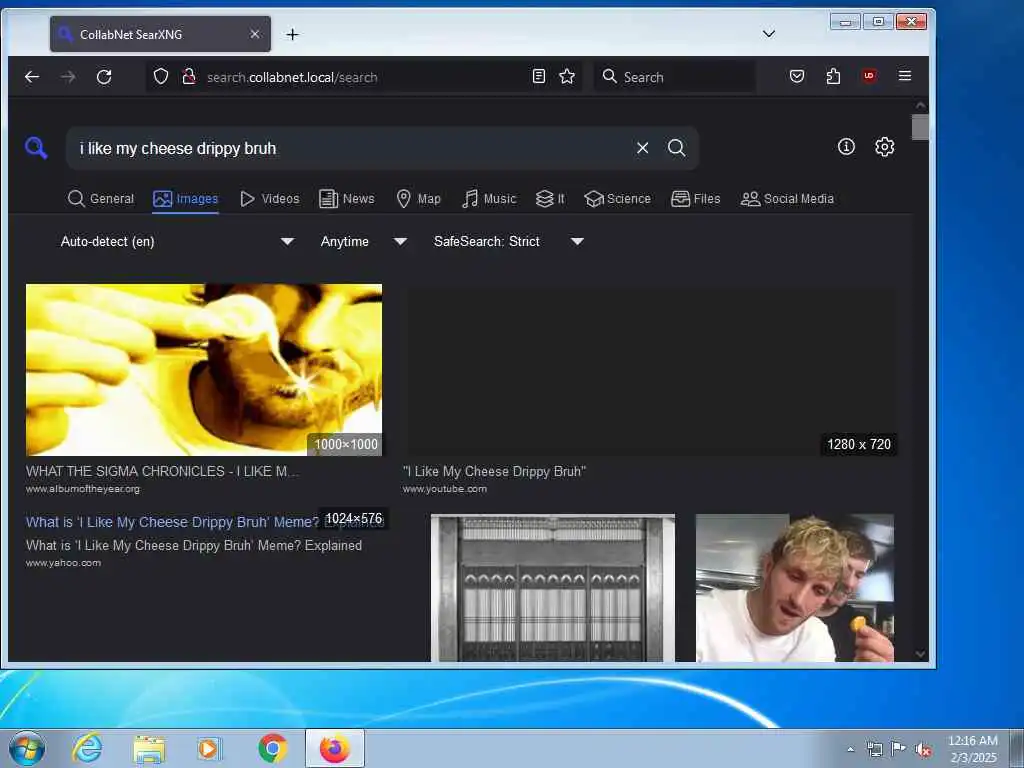Open Windows Media Player from taskbar
Image resolution: width=1024 pixels, height=768 pixels.
pyautogui.click(x=210, y=748)
